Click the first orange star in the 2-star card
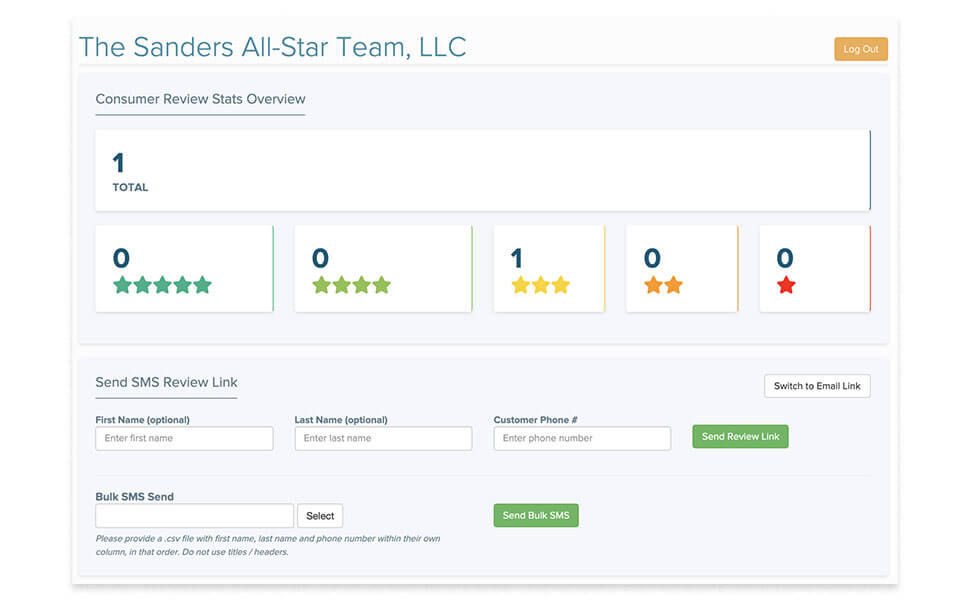 point(652,284)
